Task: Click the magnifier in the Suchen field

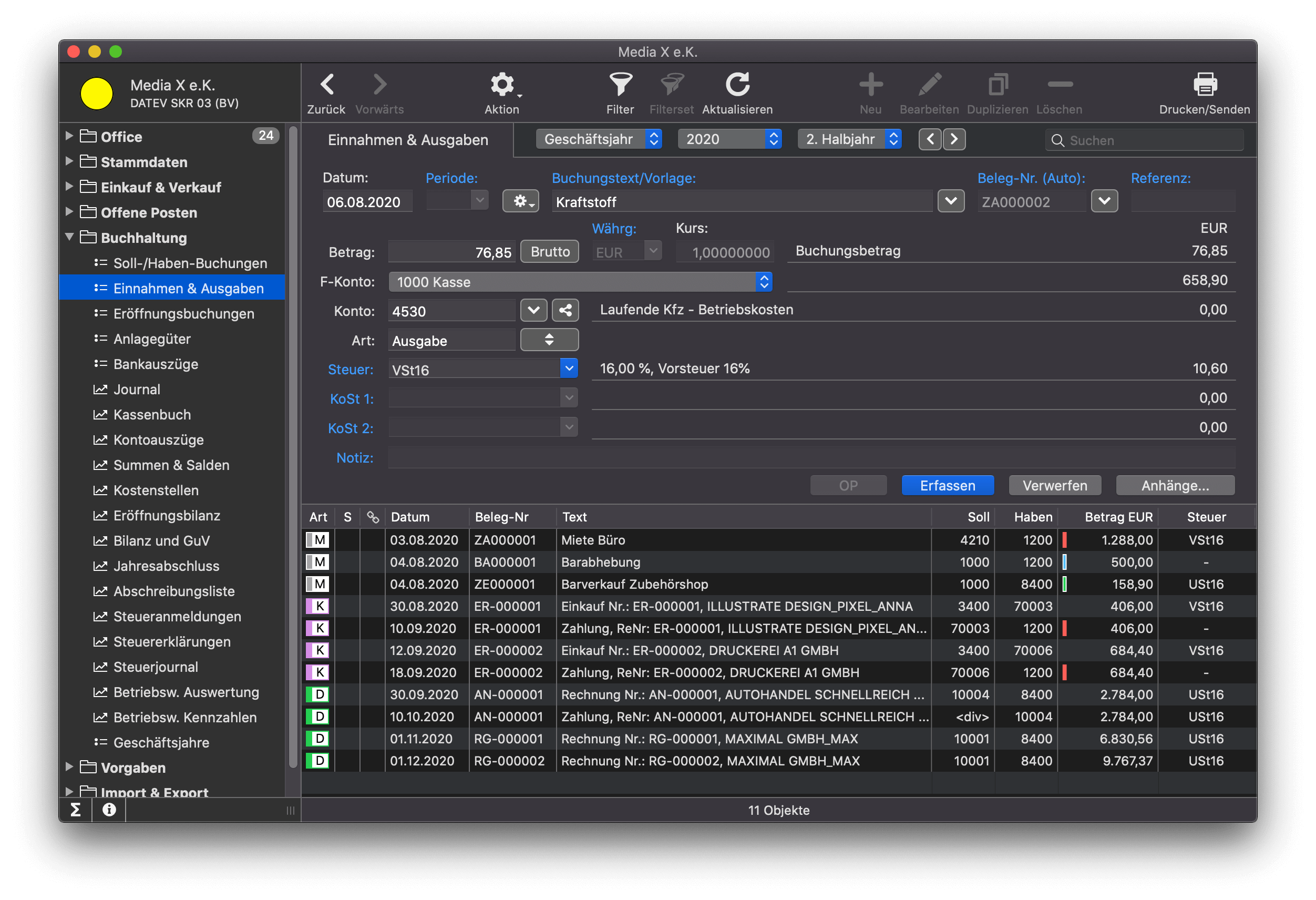Action: click(1057, 140)
